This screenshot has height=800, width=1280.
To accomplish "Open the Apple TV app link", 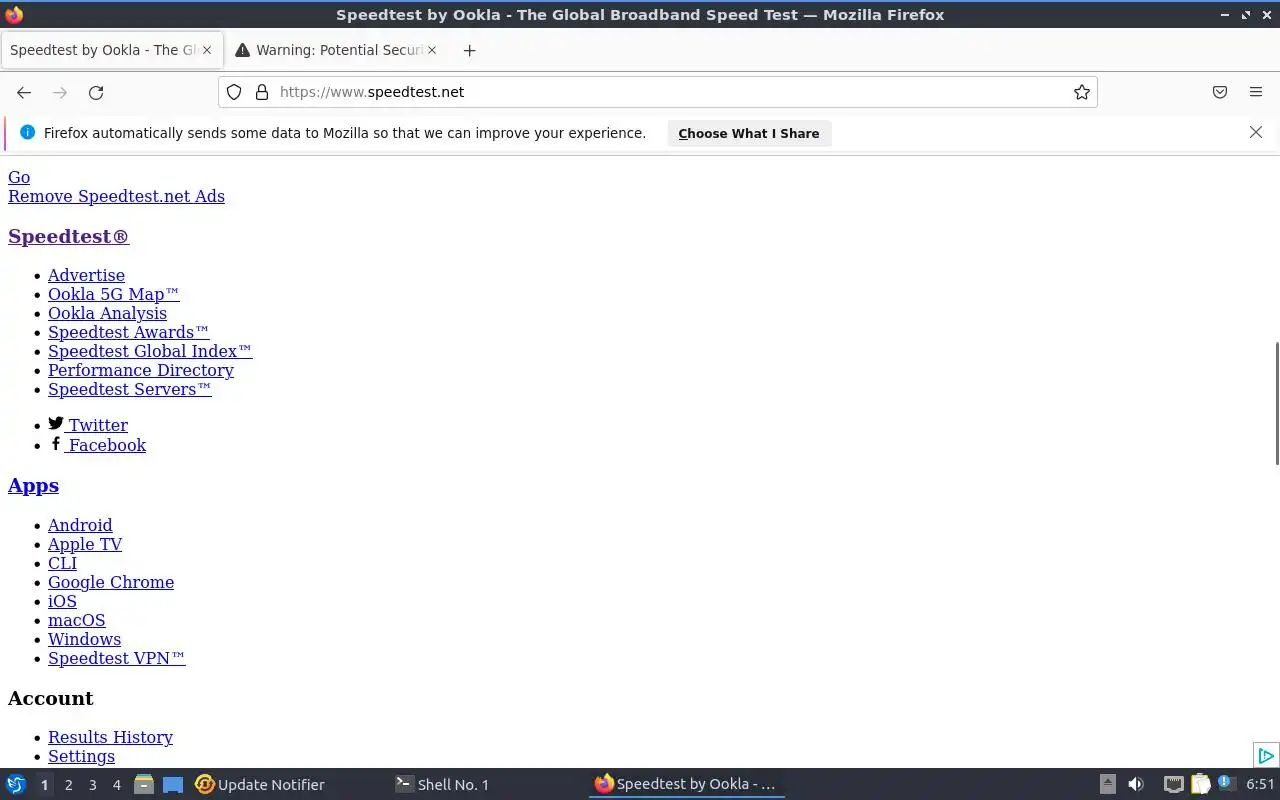I will [85, 544].
